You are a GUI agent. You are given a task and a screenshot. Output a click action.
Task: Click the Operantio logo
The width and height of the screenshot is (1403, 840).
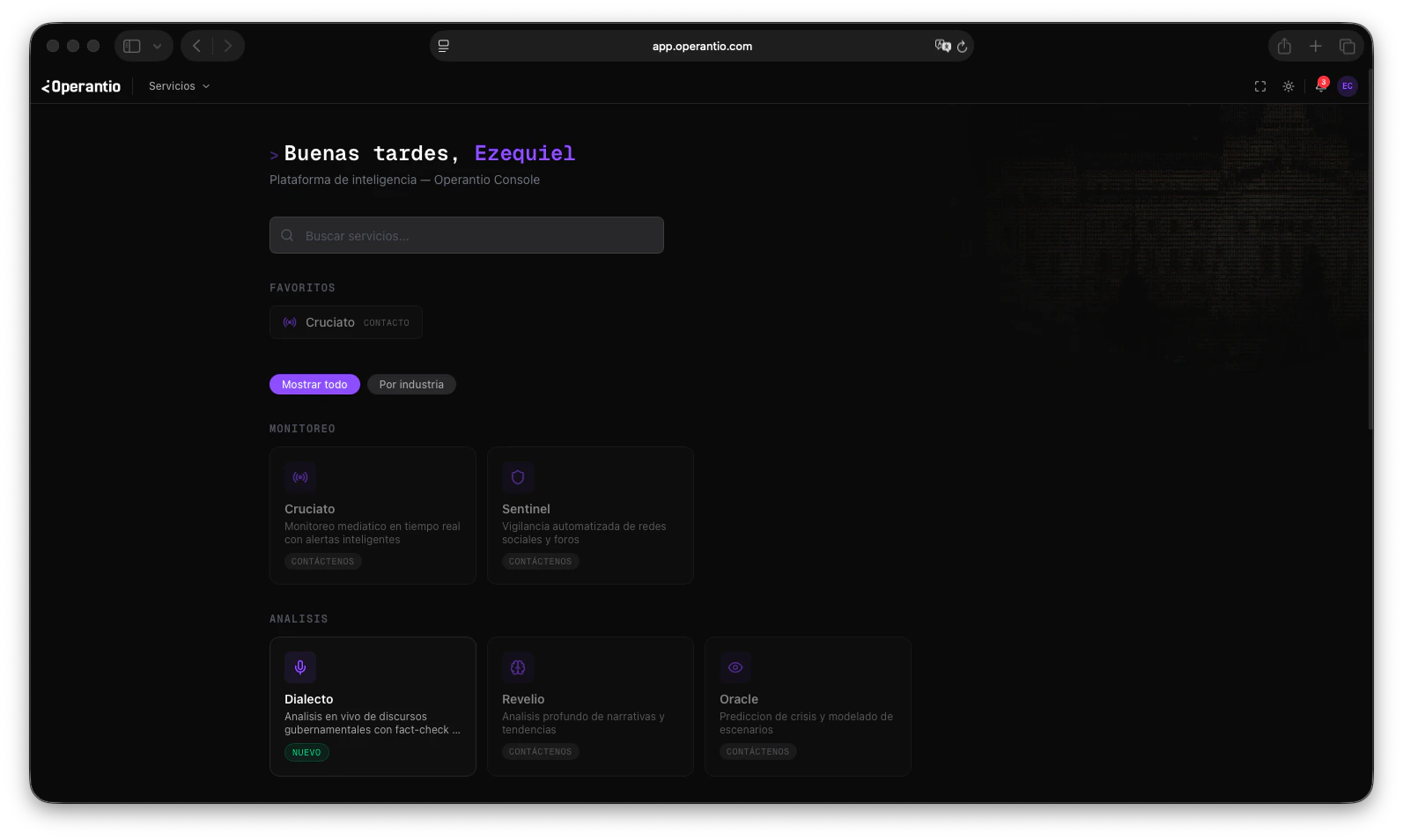81,86
